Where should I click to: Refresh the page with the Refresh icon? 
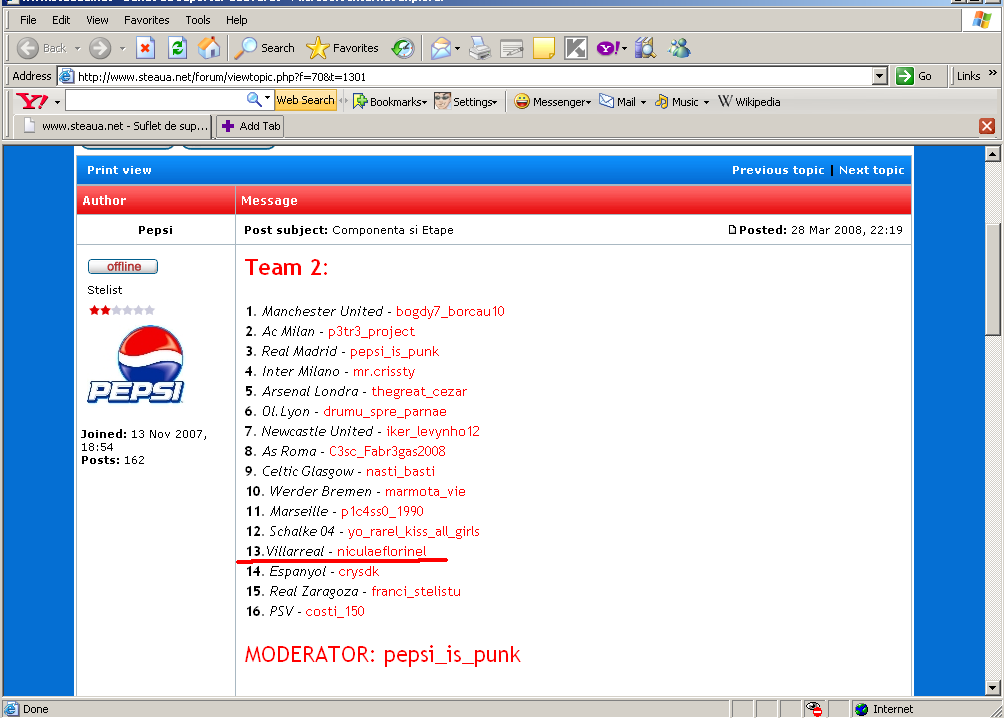click(177, 48)
